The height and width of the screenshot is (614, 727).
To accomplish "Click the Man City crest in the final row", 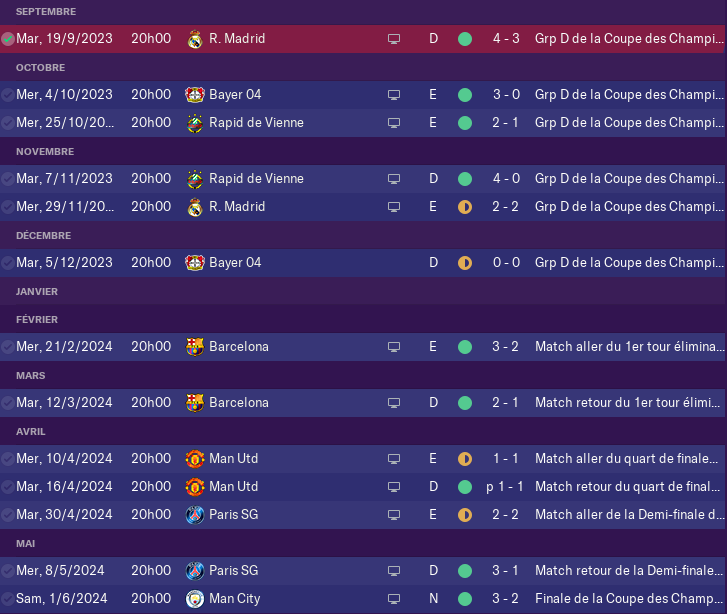I will click(x=195, y=599).
